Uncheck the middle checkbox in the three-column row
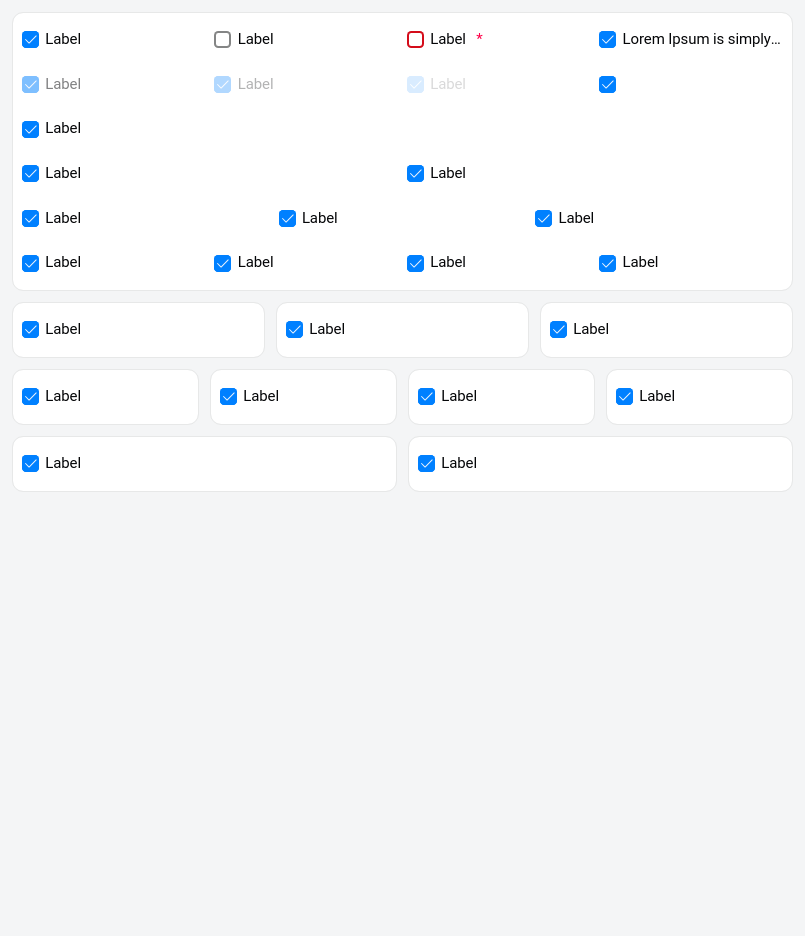 [287, 219]
